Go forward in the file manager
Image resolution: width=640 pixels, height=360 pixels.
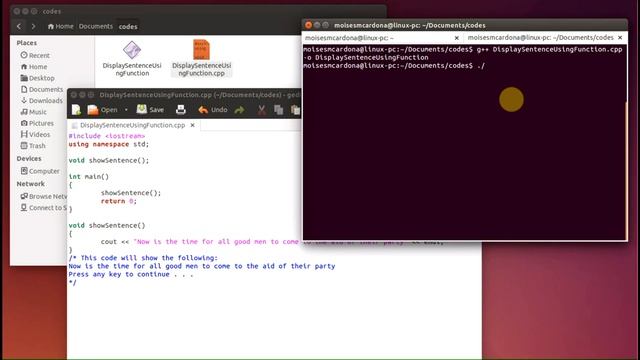coord(33,26)
